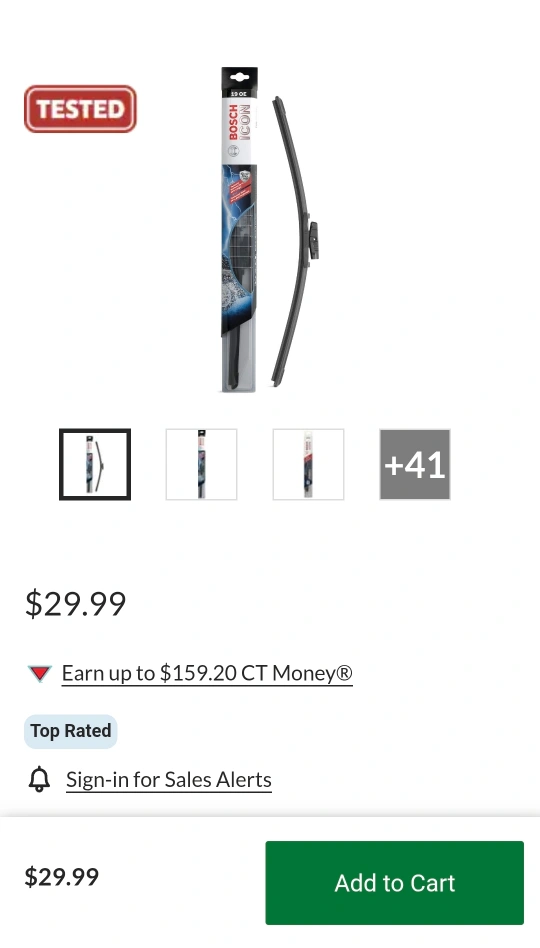Click the green Add to Cart button
Image resolution: width=540 pixels, height=948 pixels.
(x=394, y=883)
